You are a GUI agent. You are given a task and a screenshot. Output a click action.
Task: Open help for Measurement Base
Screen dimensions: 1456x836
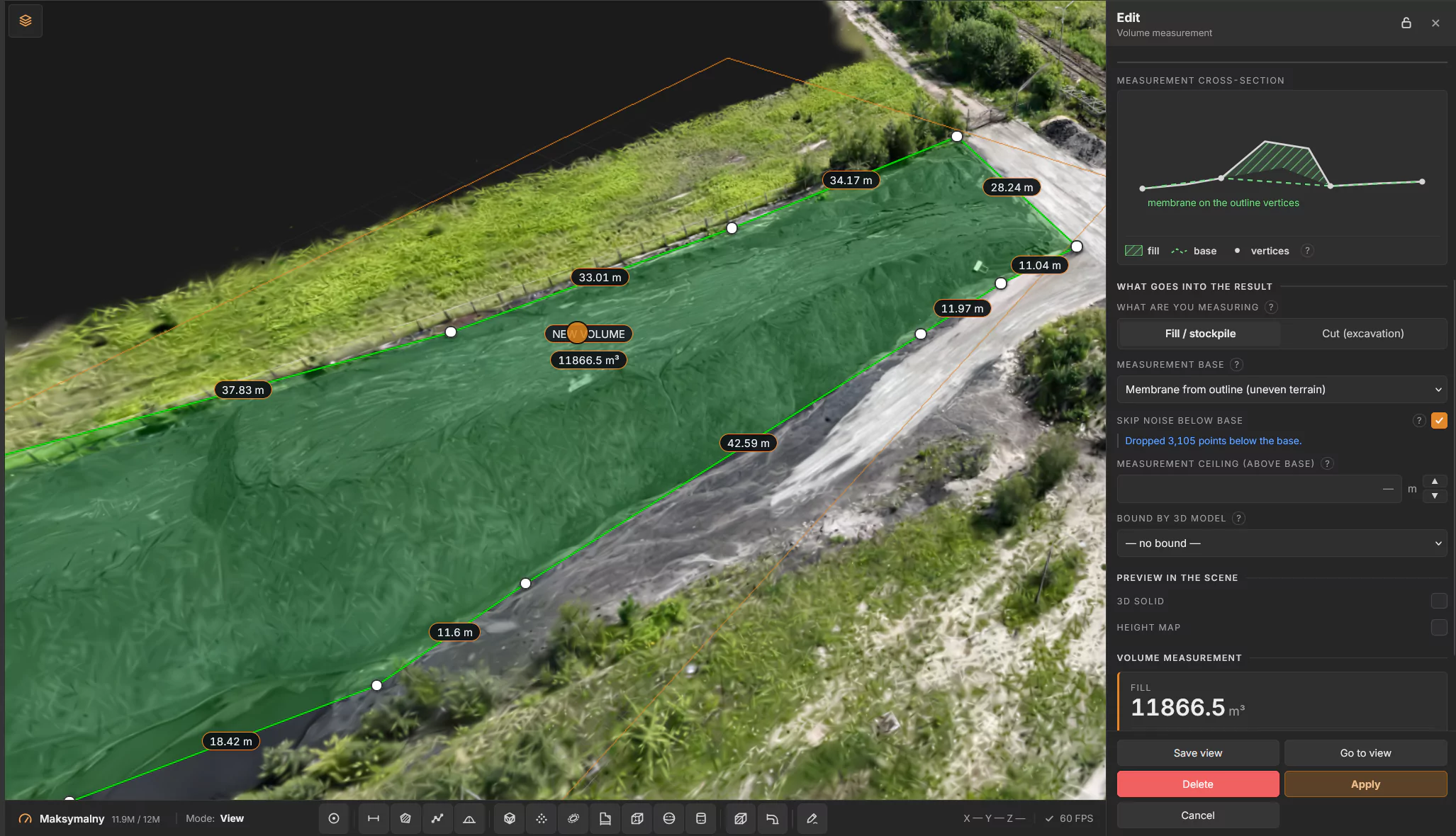[1237, 364]
